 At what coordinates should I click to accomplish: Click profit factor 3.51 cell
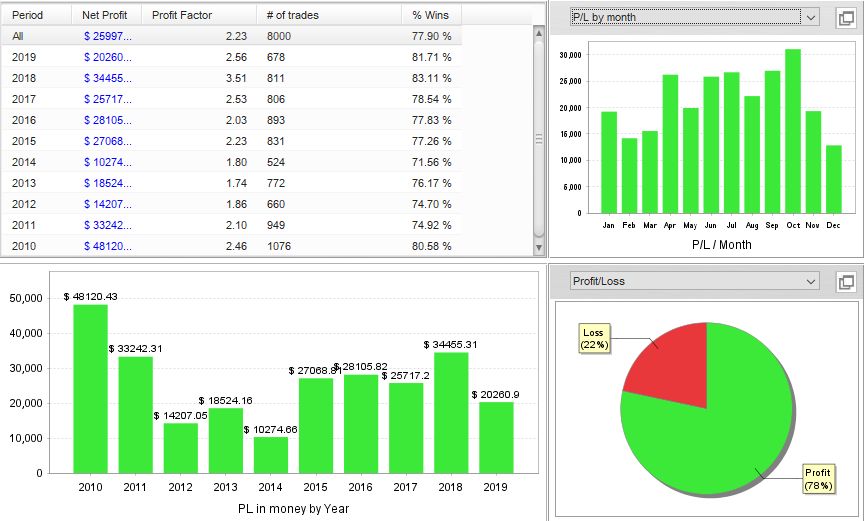(236, 78)
